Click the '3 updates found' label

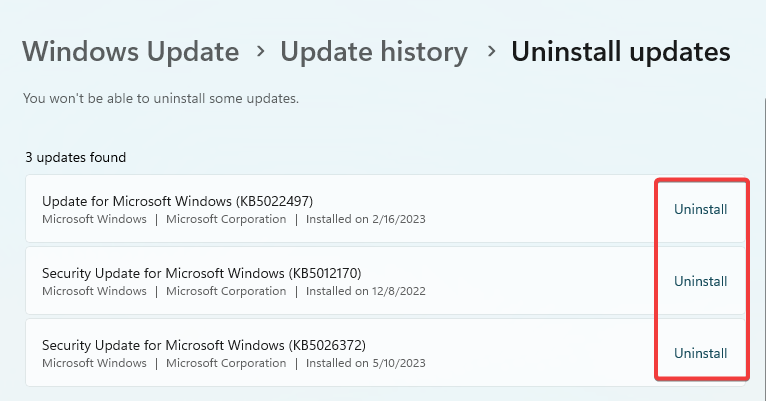(x=76, y=158)
